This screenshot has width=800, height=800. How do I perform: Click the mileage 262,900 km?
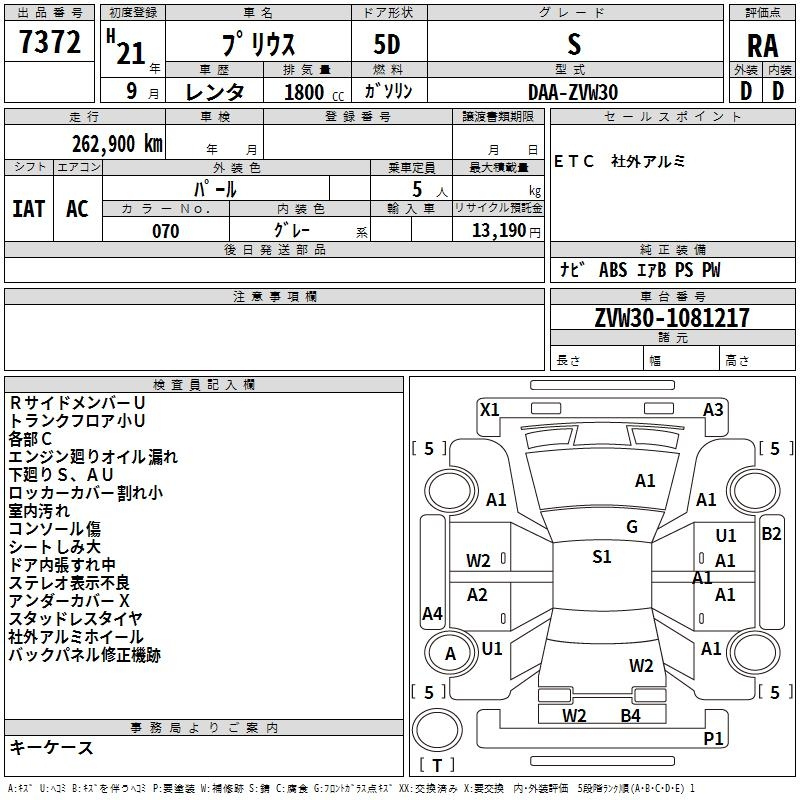click(x=117, y=144)
